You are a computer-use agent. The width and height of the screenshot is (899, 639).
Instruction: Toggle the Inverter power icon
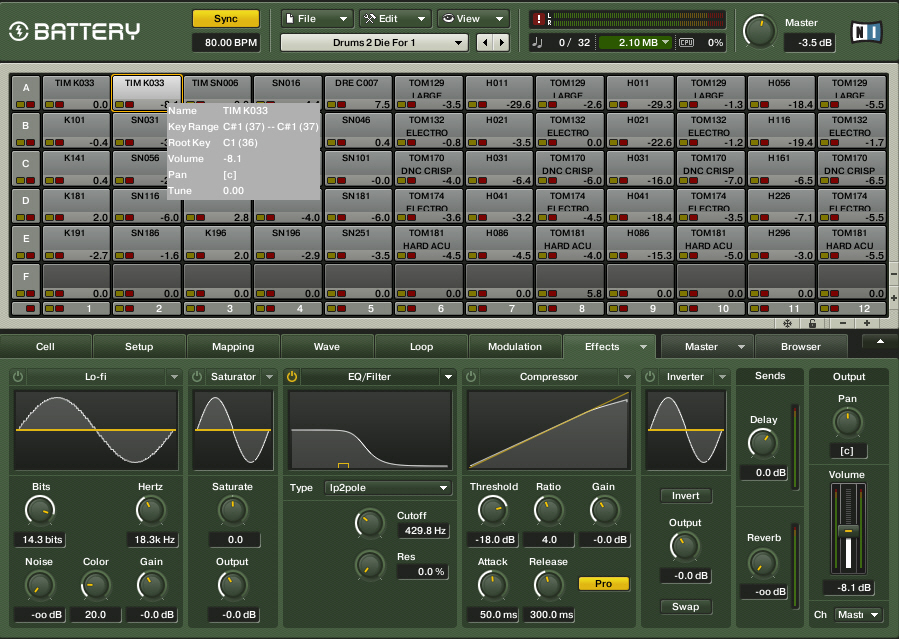pos(650,377)
